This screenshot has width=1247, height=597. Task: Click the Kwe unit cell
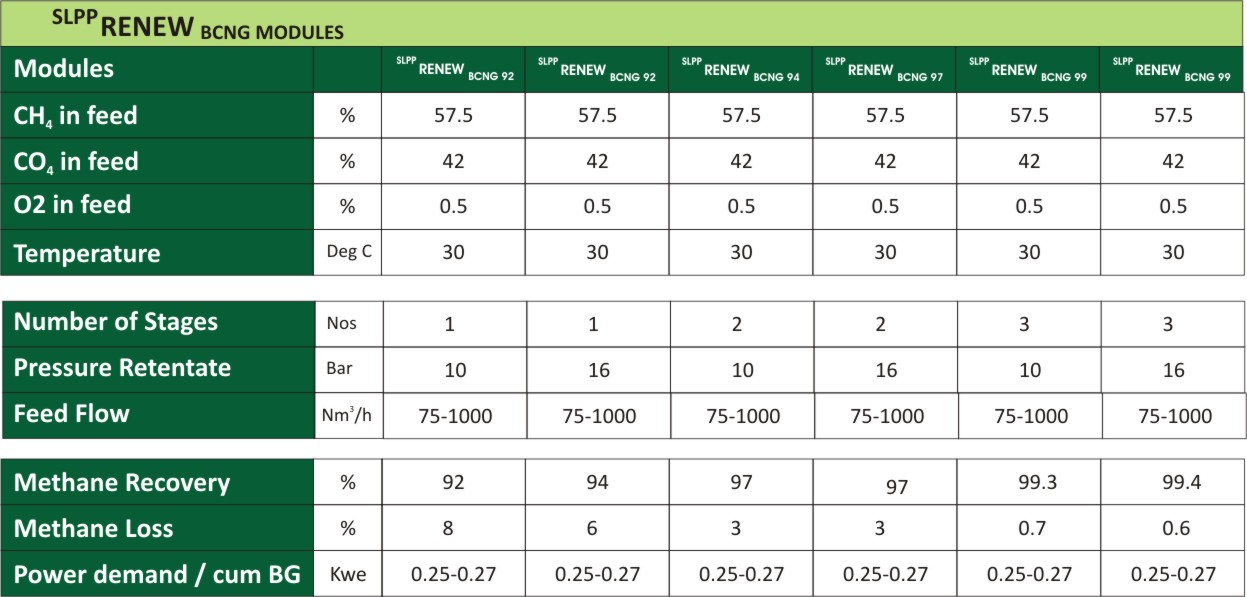click(348, 574)
